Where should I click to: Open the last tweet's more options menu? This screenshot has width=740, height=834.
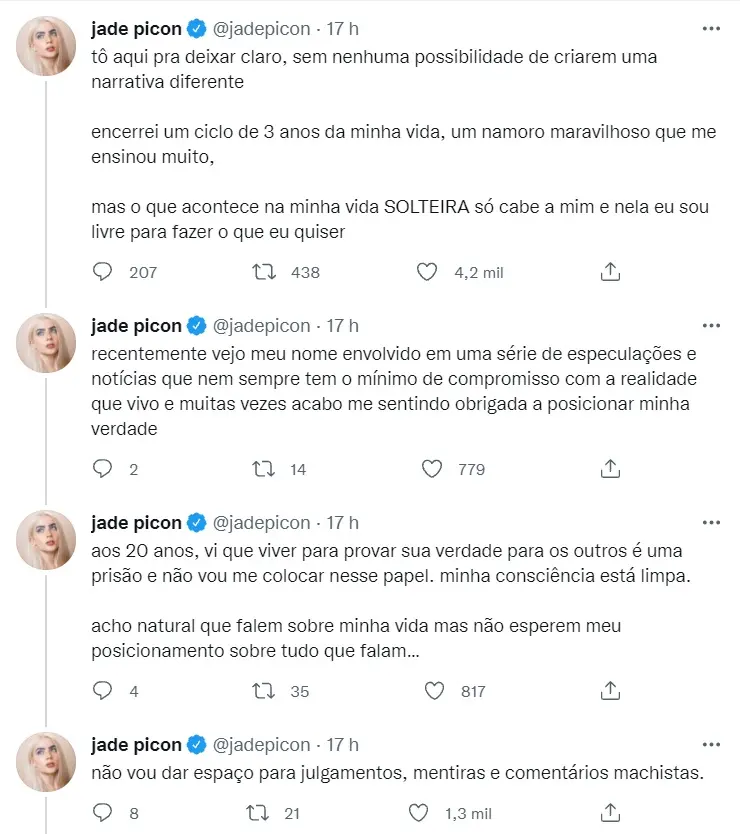click(710, 744)
